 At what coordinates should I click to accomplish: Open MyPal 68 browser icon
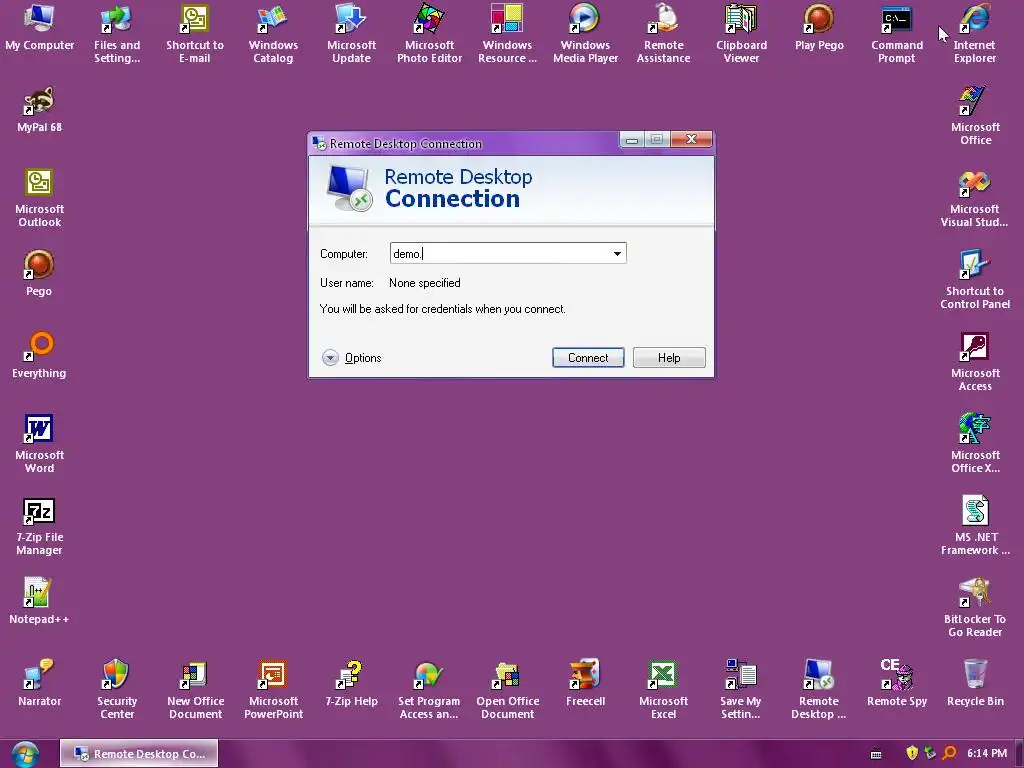click(x=39, y=110)
